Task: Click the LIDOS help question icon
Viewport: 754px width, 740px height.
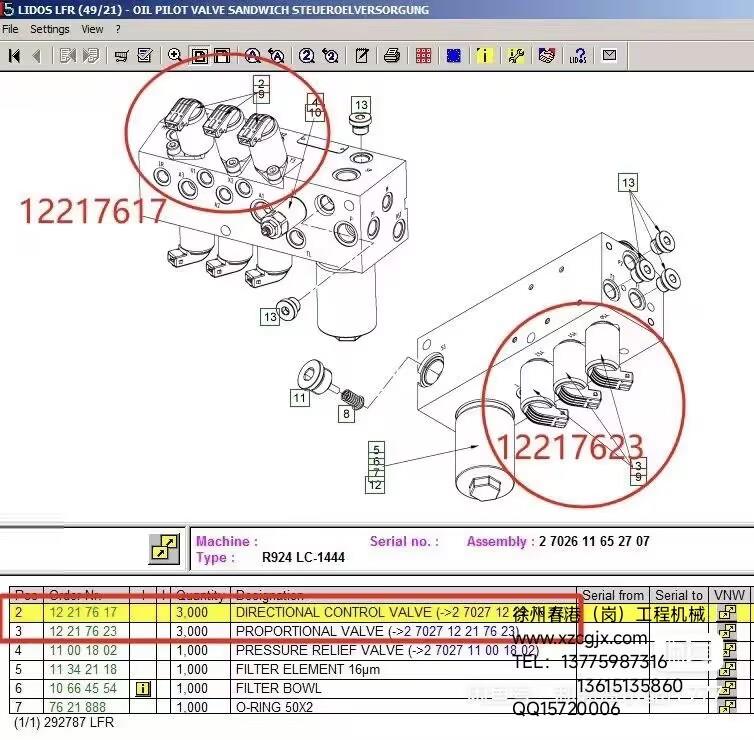Action: tap(579, 55)
